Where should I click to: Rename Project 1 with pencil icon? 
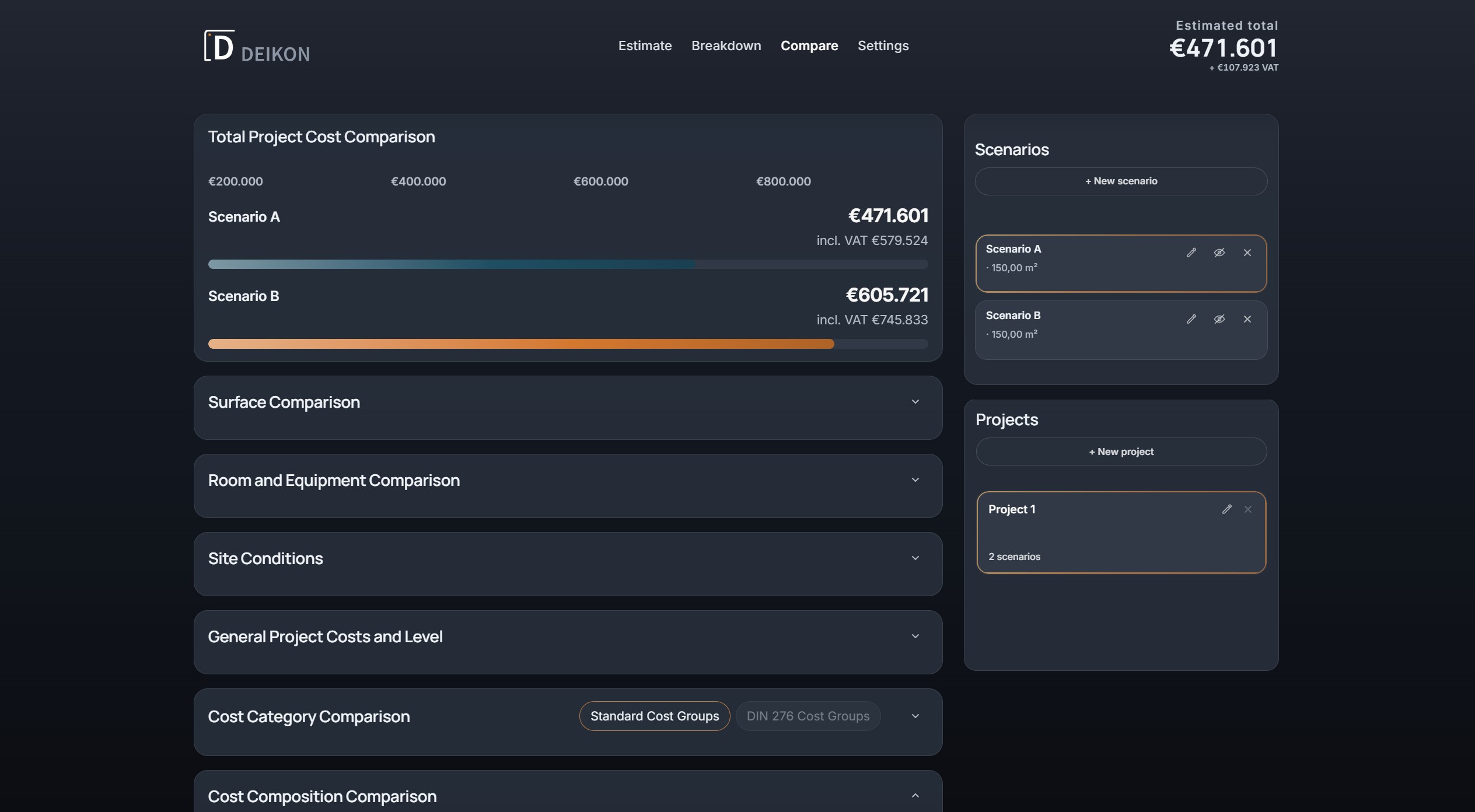tap(1226, 509)
